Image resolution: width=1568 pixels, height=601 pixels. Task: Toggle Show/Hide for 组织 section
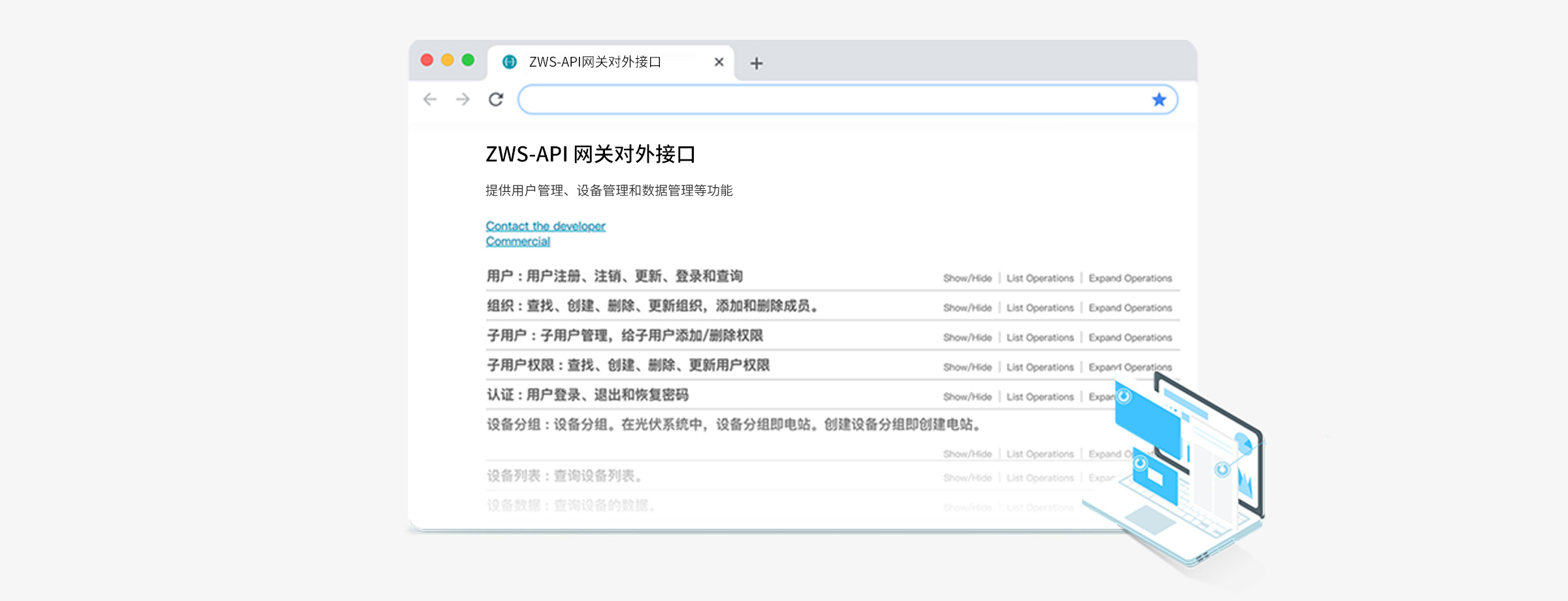(967, 308)
